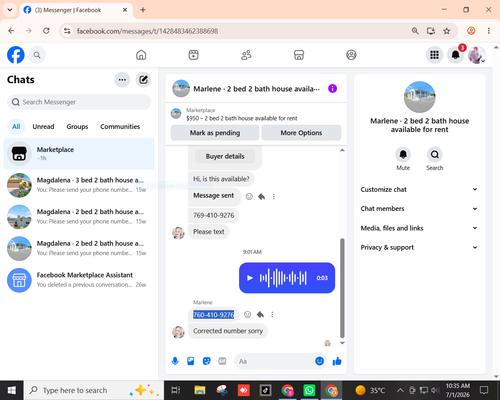
Task: React to the Message sent bubble
Action: 249,196
